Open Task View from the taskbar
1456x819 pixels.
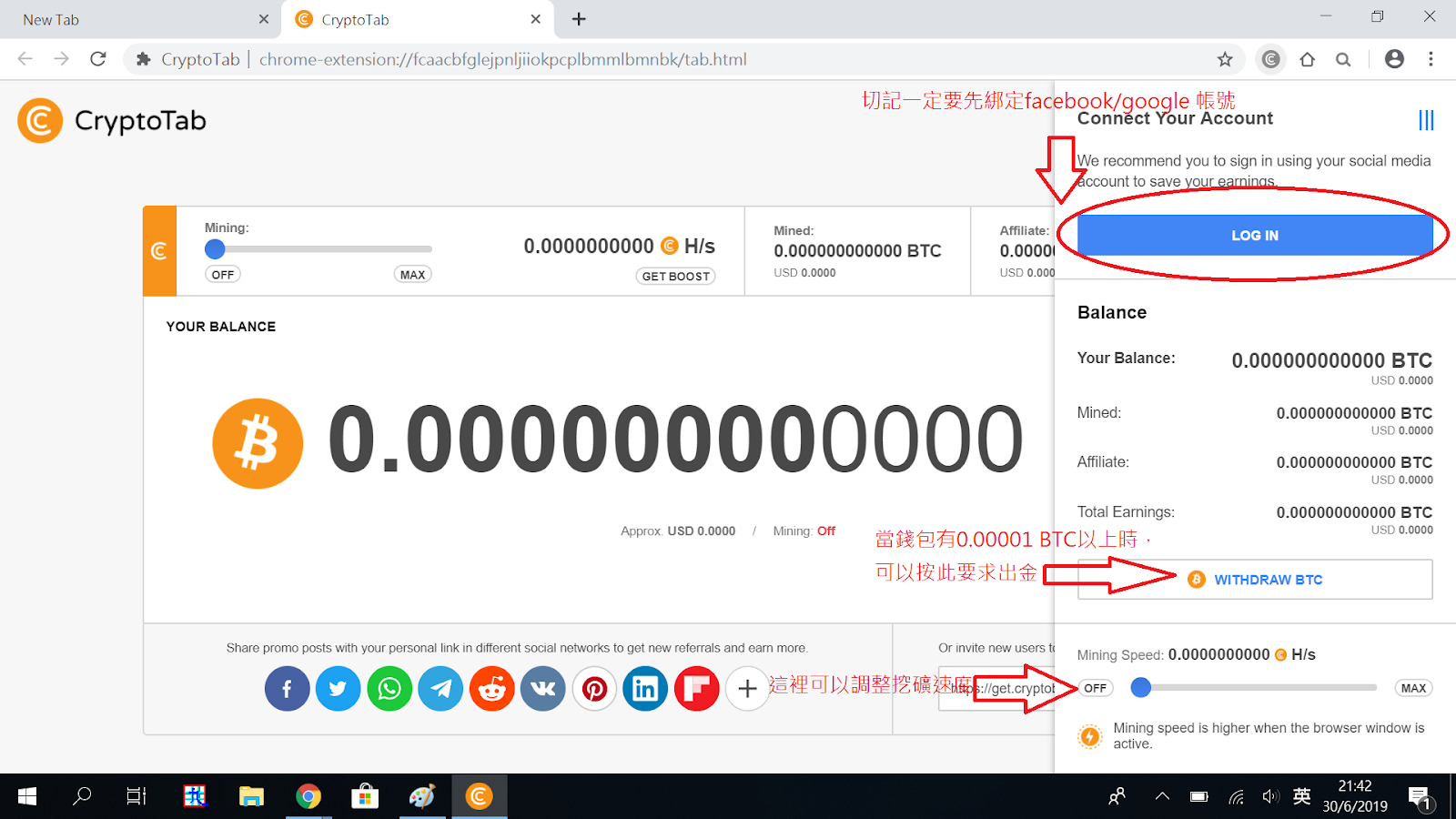[136, 797]
